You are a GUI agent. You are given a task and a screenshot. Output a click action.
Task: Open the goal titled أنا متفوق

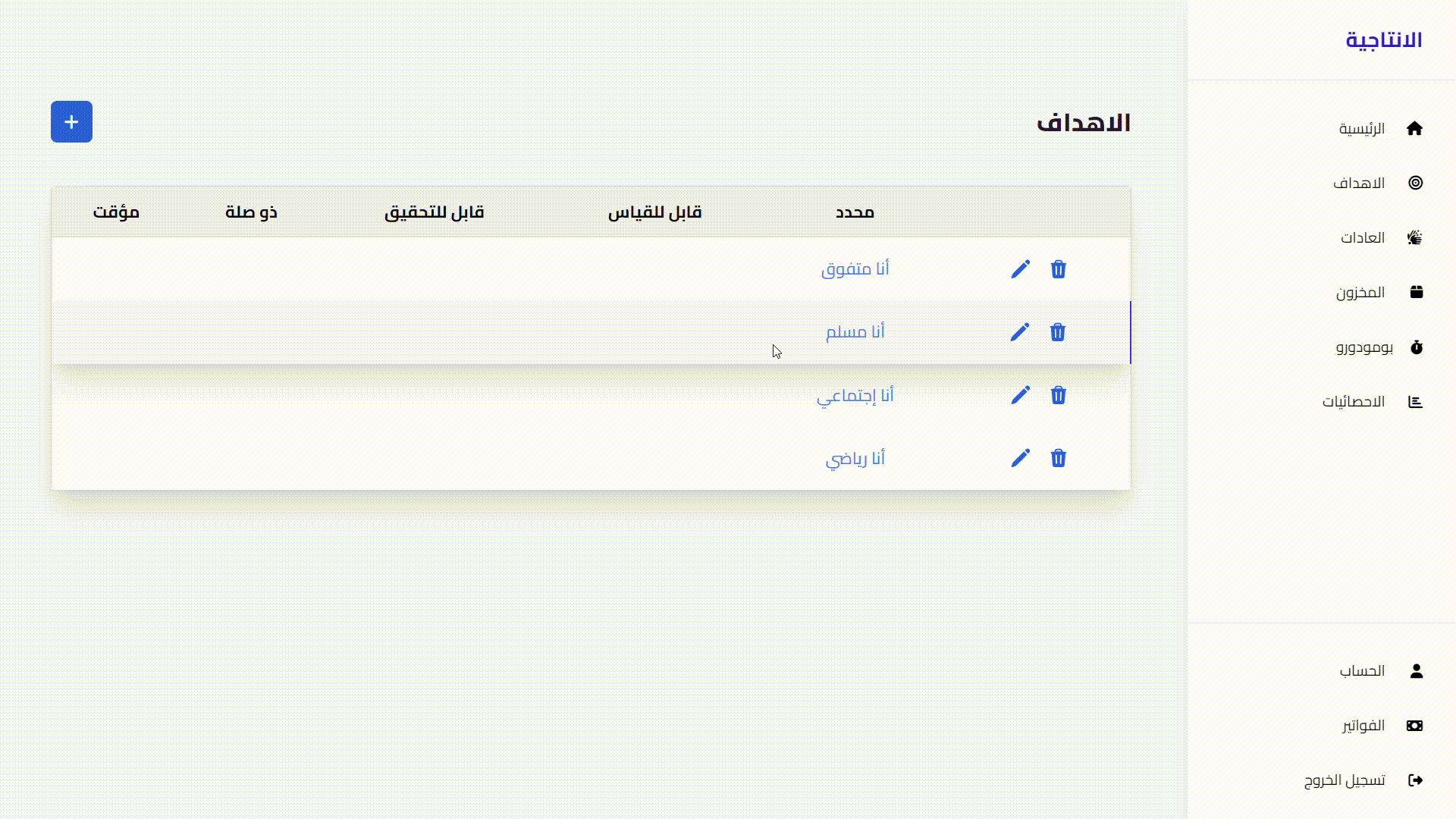(855, 268)
